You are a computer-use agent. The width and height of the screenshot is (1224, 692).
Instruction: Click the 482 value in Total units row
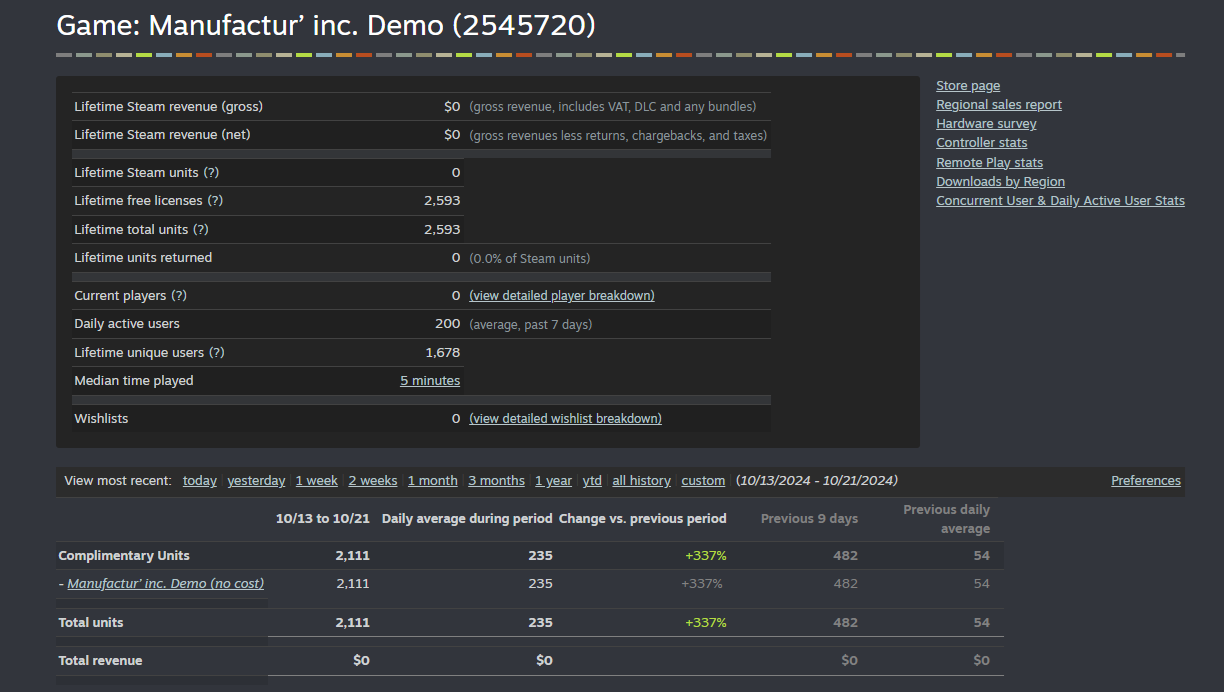[845, 623]
